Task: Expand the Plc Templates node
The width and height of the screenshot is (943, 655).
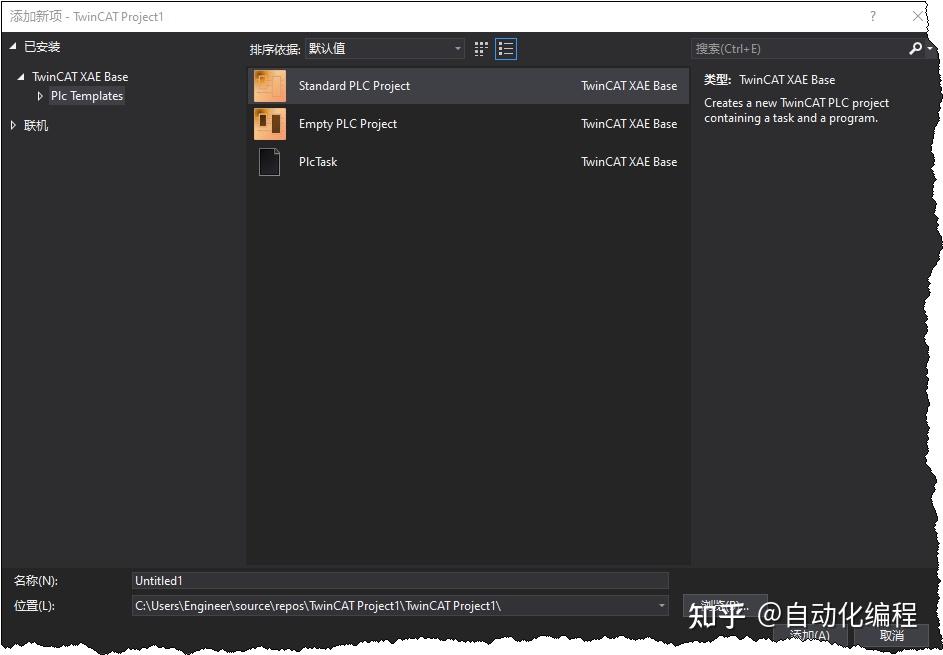Action: pyautogui.click(x=41, y=96)
